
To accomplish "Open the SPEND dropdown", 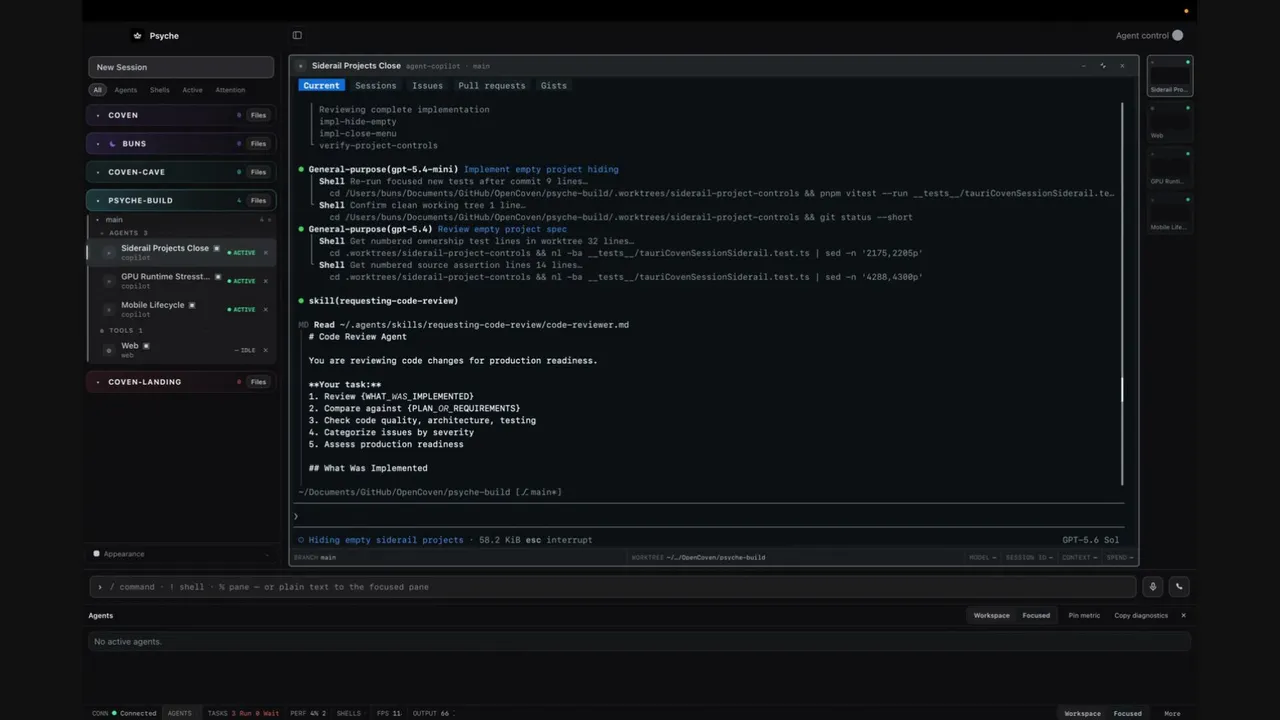I will click(1120, 557).
